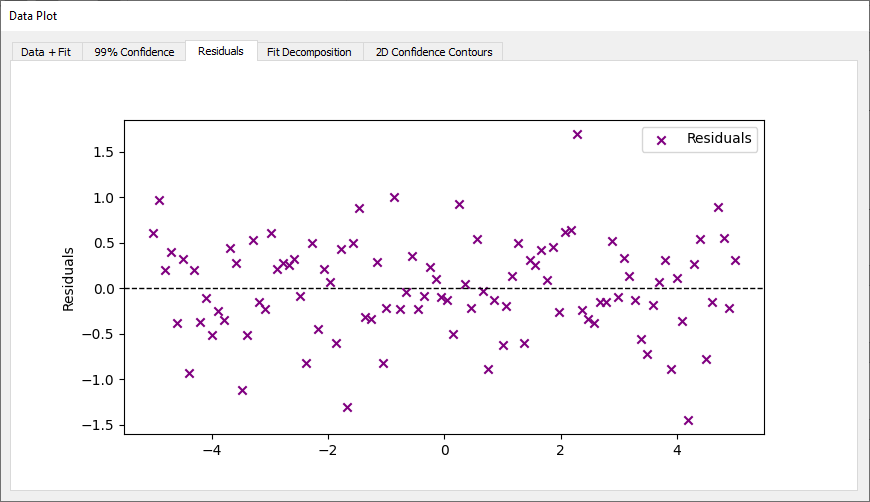The width and height of the screenshot is (870, 502).
Task: Click the −1.5 y-axis tick label
Action: click(x=98, y=425)
